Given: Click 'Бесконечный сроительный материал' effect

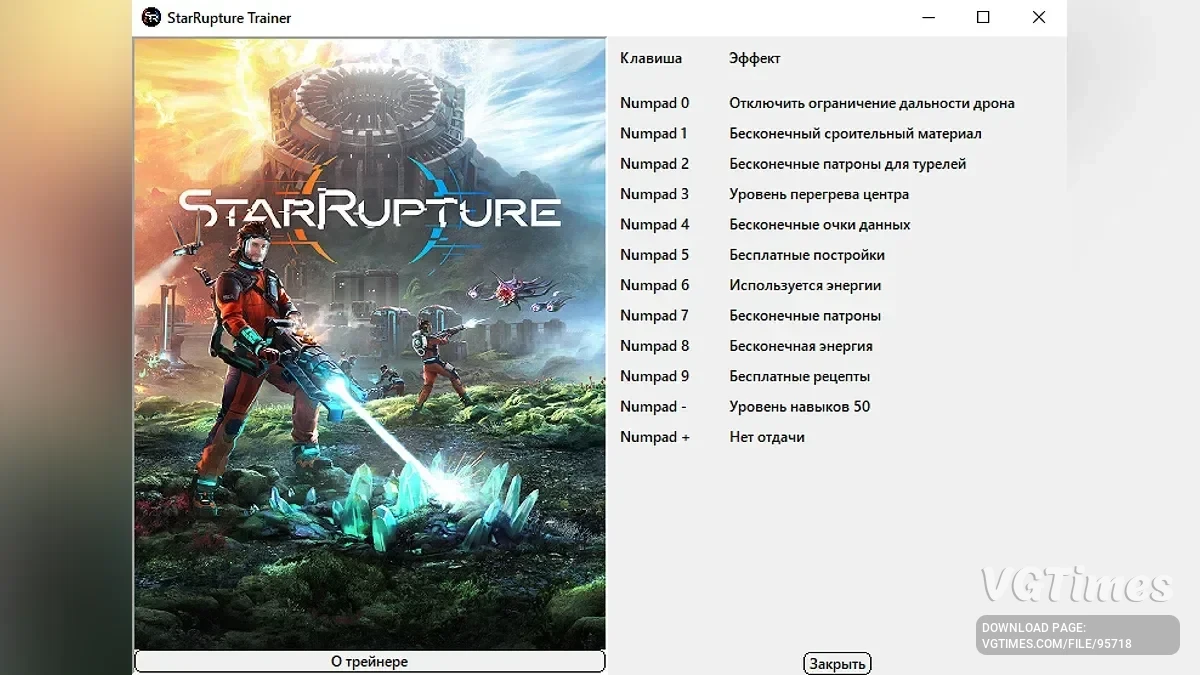Looking at the screenshot, I should coord(855,133).
